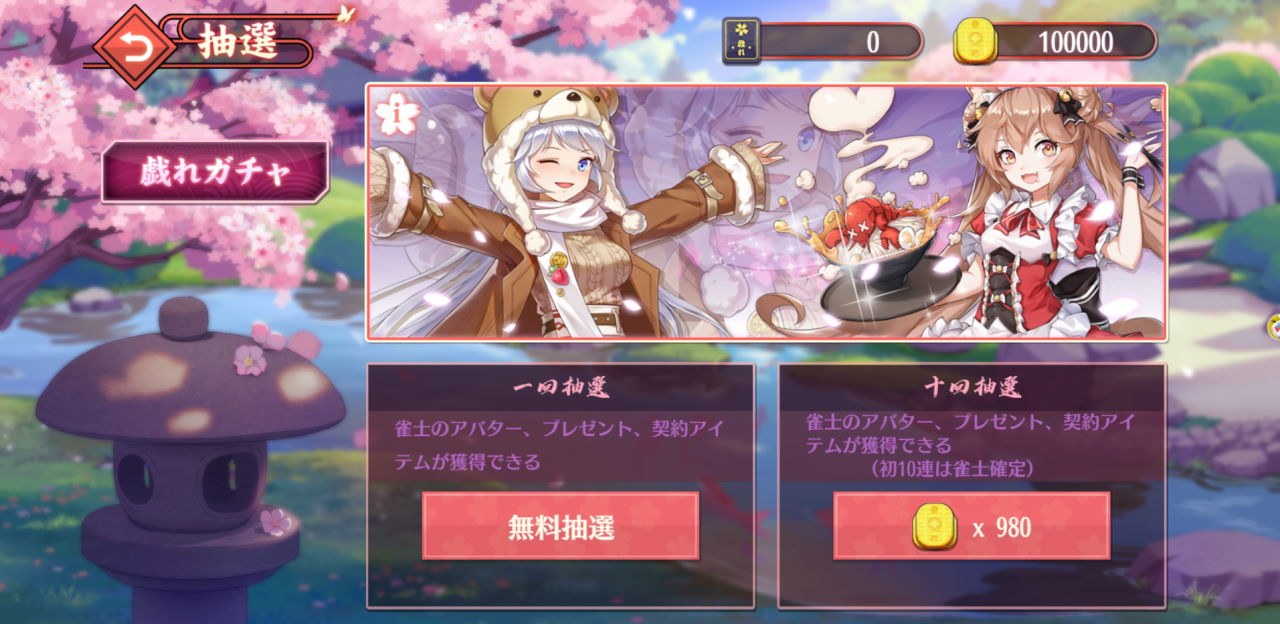Tap the summon ticket scroll icon
This screenshot has width=1280, height=624.
pyautogui.click(x=741, y=41)
